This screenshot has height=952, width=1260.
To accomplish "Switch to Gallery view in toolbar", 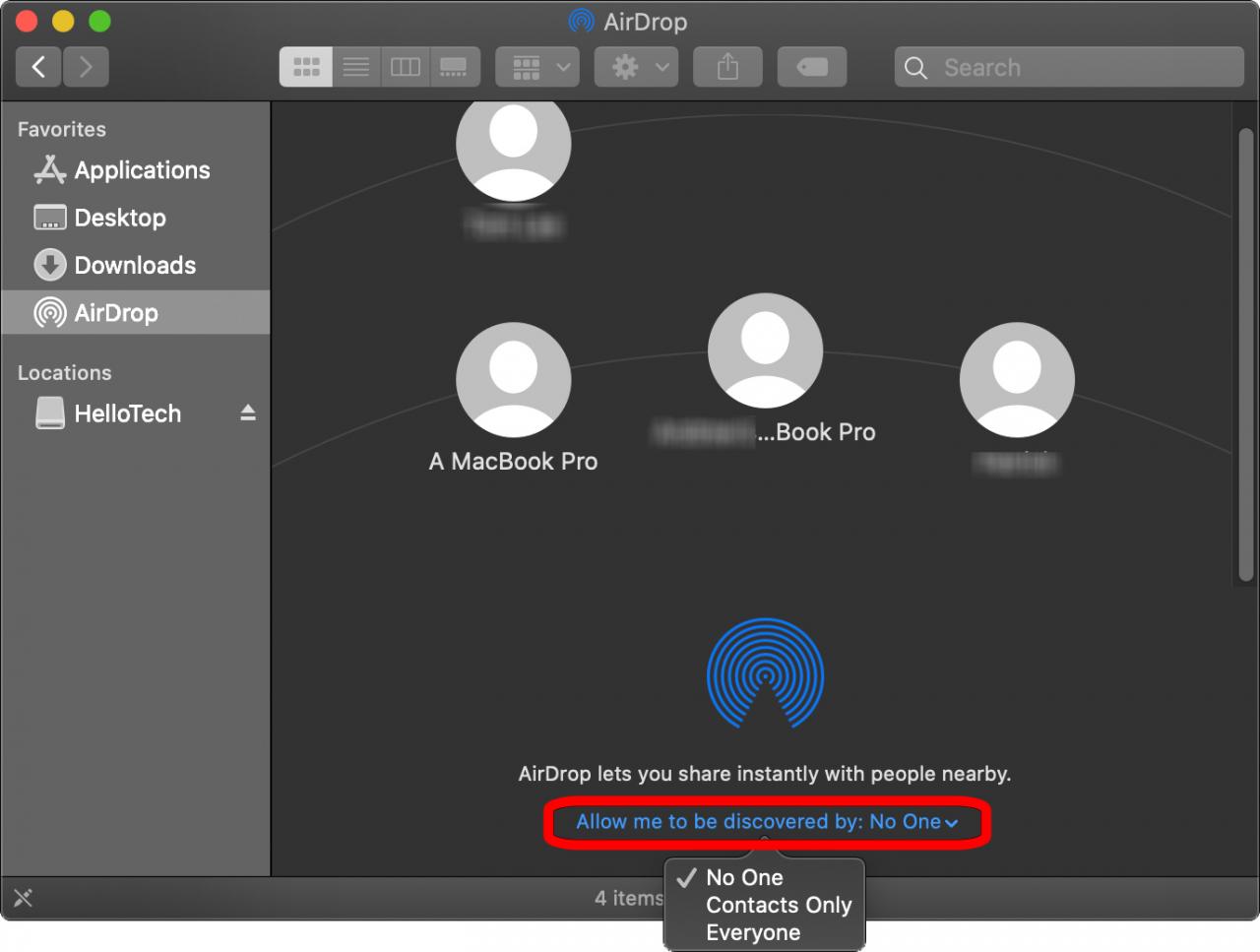I will (x=455, y=66).
